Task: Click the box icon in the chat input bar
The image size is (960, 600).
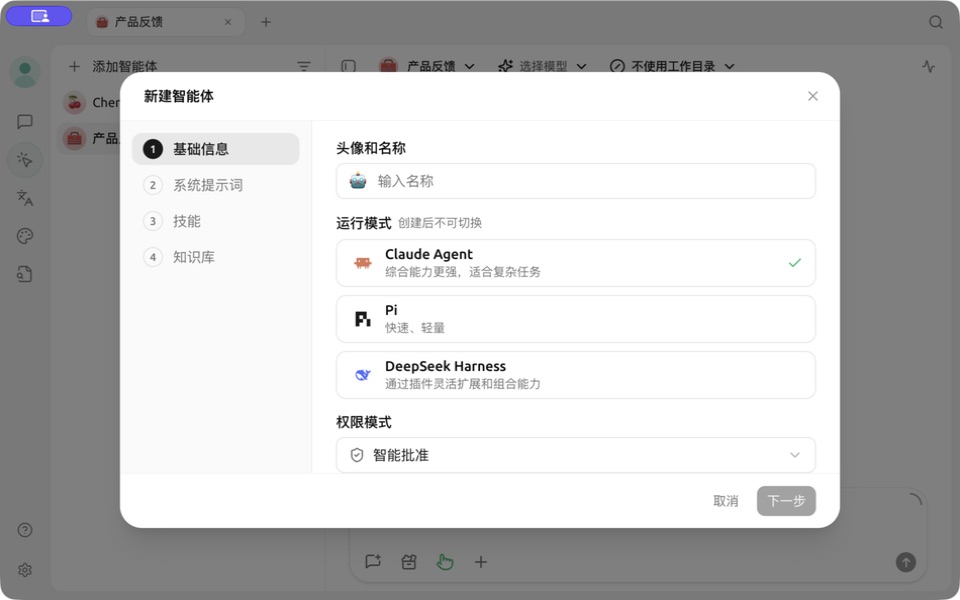Action: (x=409, y=561)
